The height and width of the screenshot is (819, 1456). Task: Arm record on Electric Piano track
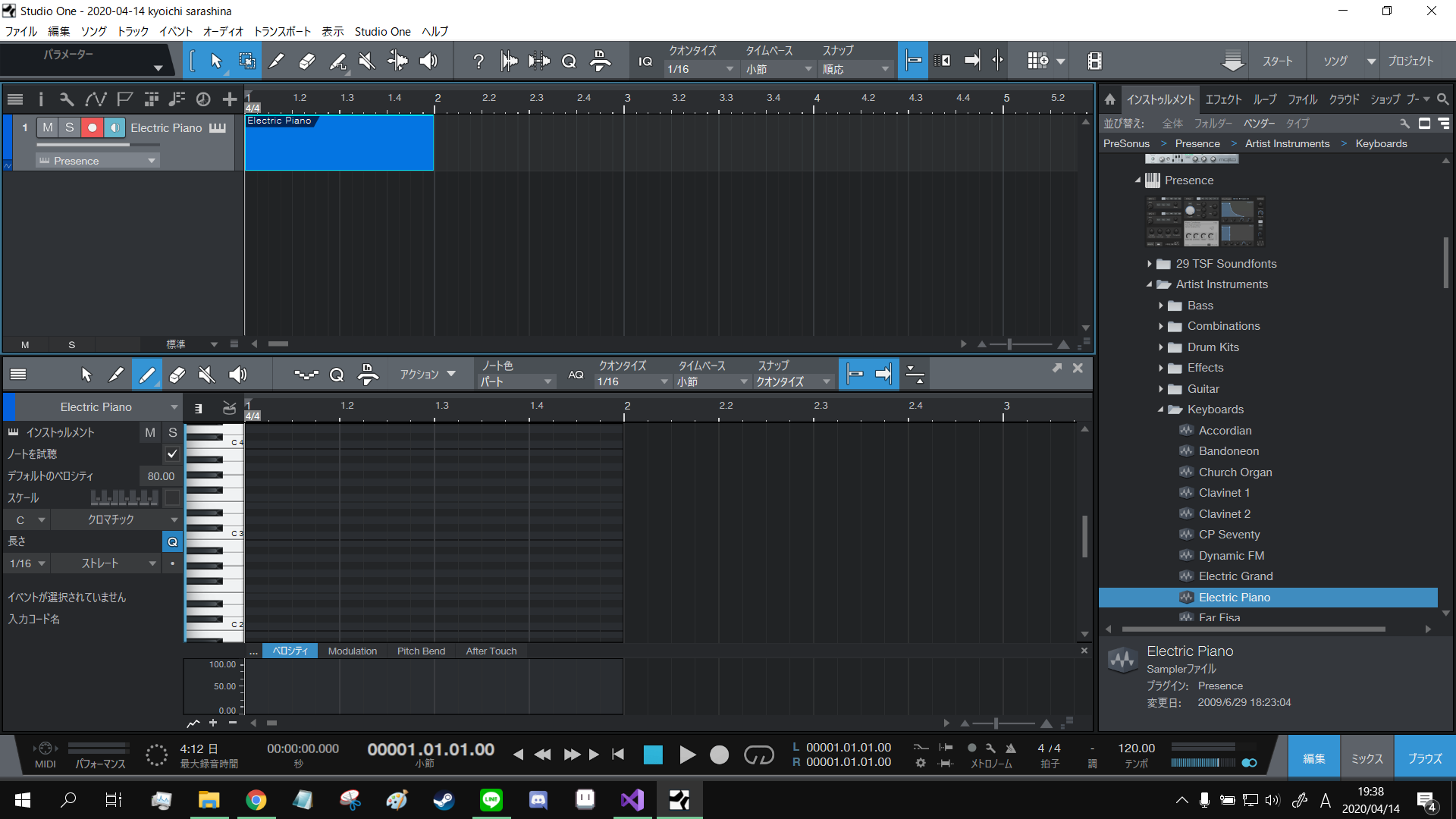[93, 127]
